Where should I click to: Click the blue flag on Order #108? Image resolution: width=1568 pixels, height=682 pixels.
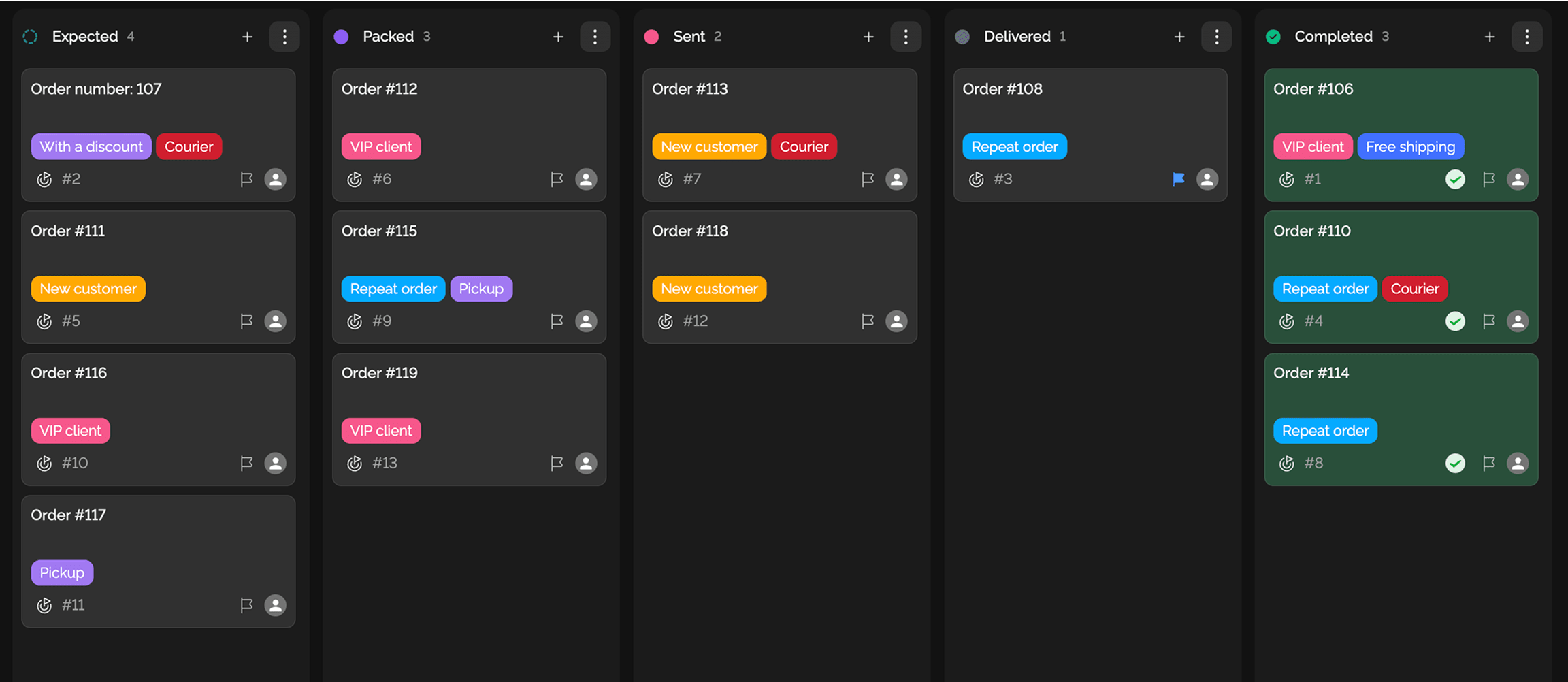point(1178,179)
